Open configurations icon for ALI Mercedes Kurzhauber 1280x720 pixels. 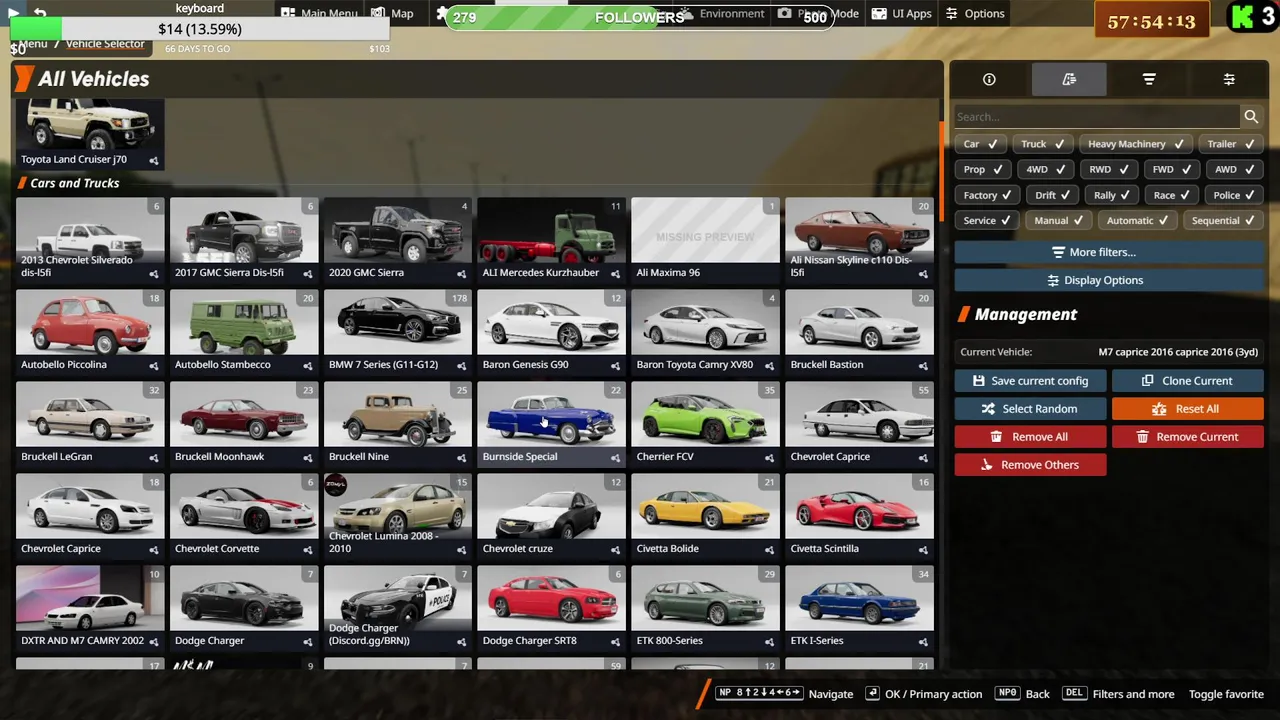616,273
